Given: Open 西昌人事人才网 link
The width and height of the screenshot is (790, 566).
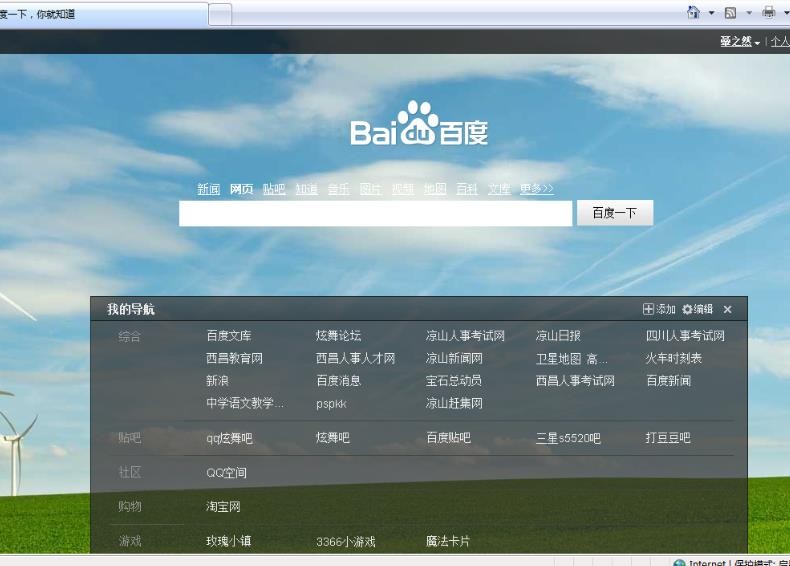Looking at the screenshot, I should click(355, 358).
